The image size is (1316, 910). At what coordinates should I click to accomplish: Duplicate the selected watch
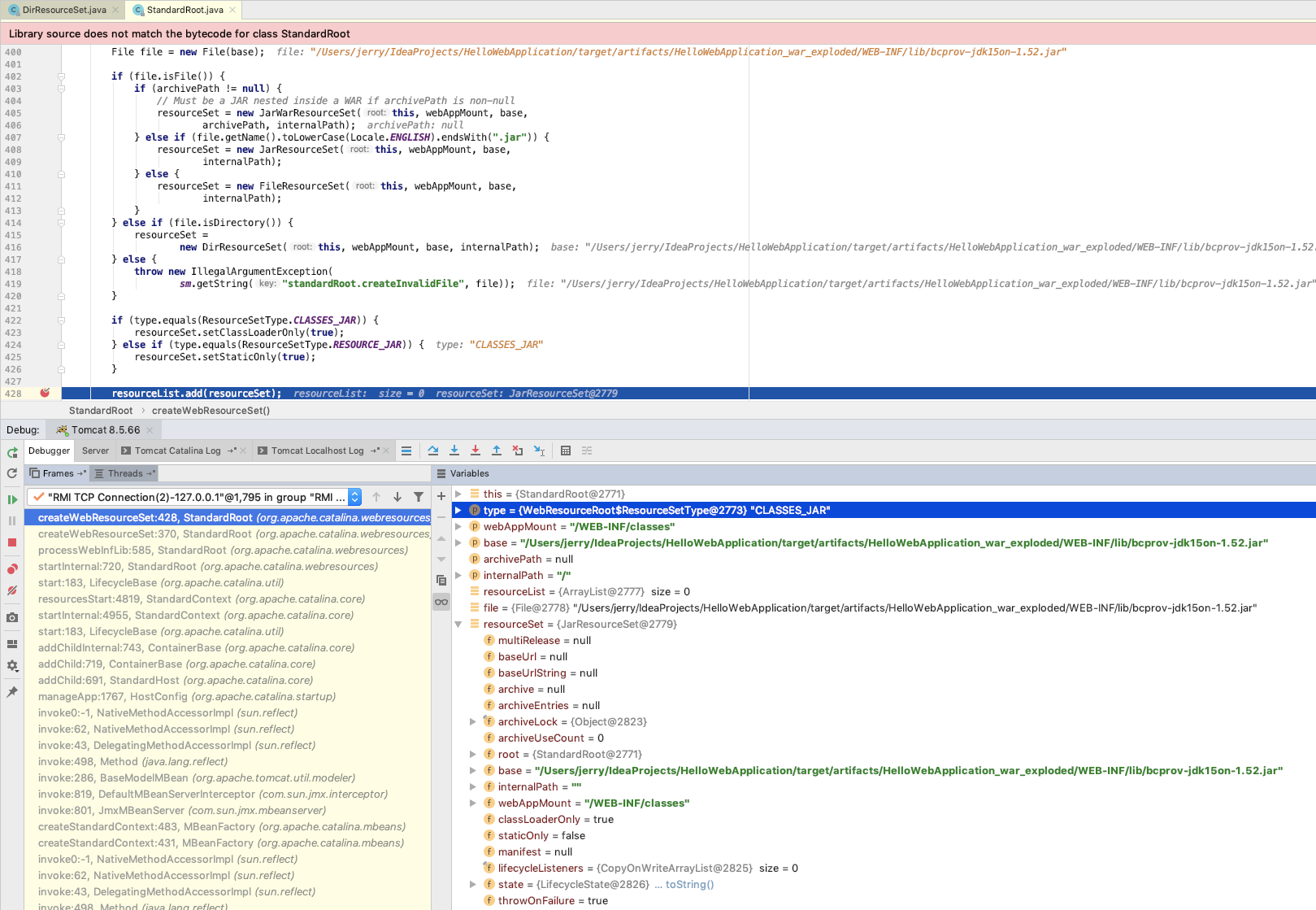pos(441,581)
